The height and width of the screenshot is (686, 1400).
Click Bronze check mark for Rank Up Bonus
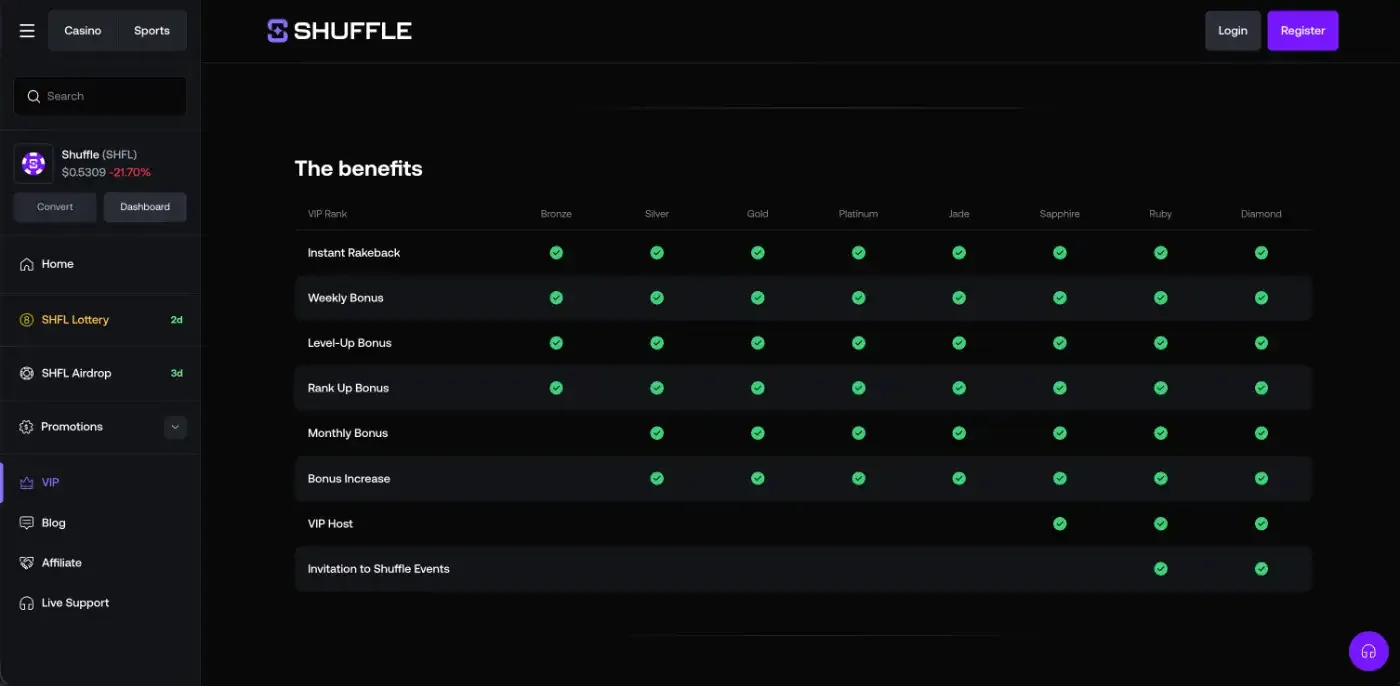click(556, 388)
